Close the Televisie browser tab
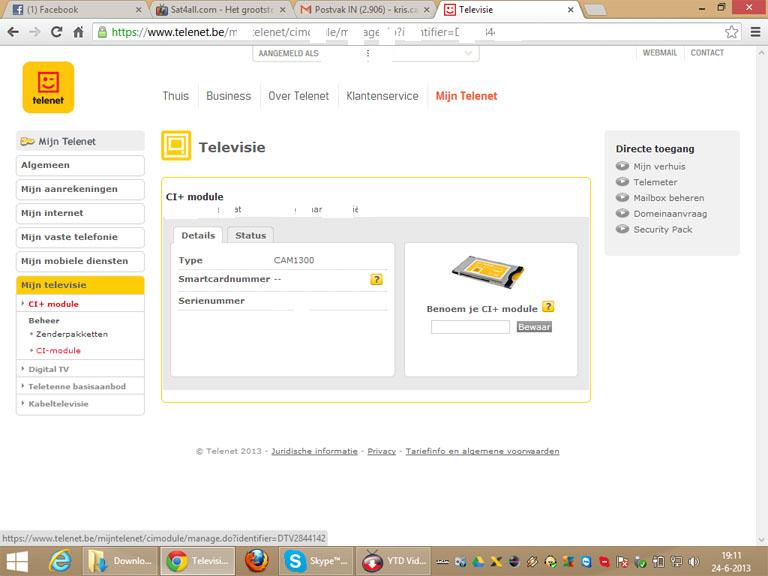 tap(571, 10)
